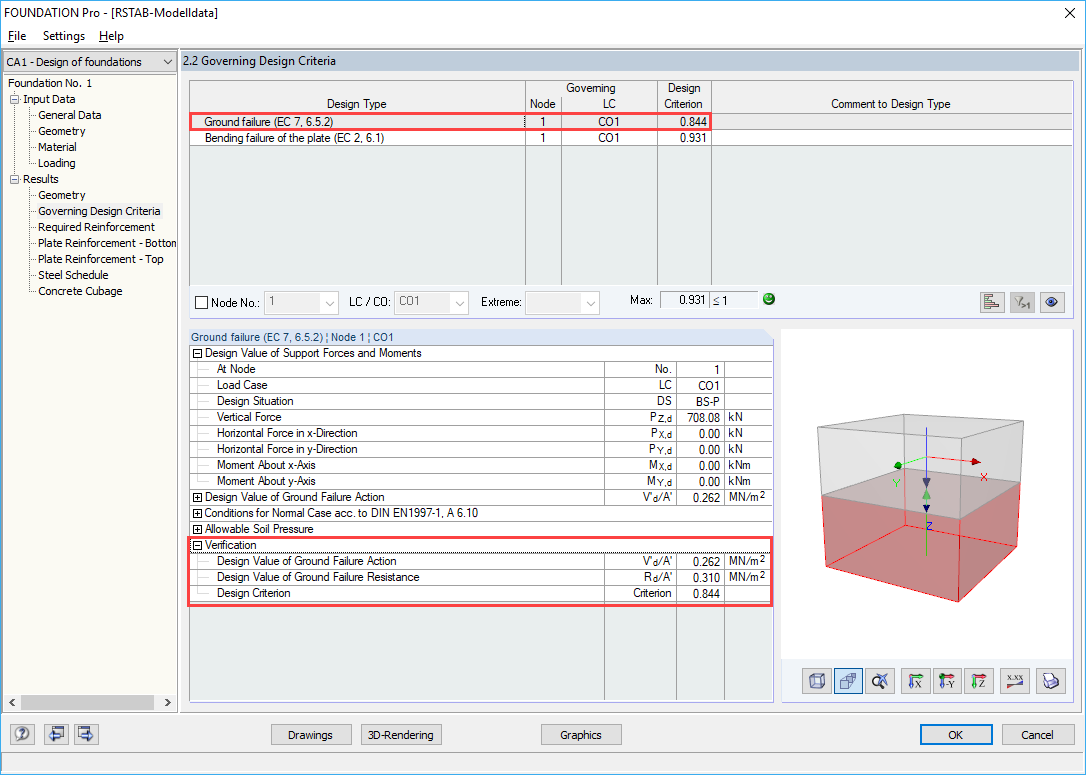Go to previous table with left arrow icon

click(x=56, y=733)
